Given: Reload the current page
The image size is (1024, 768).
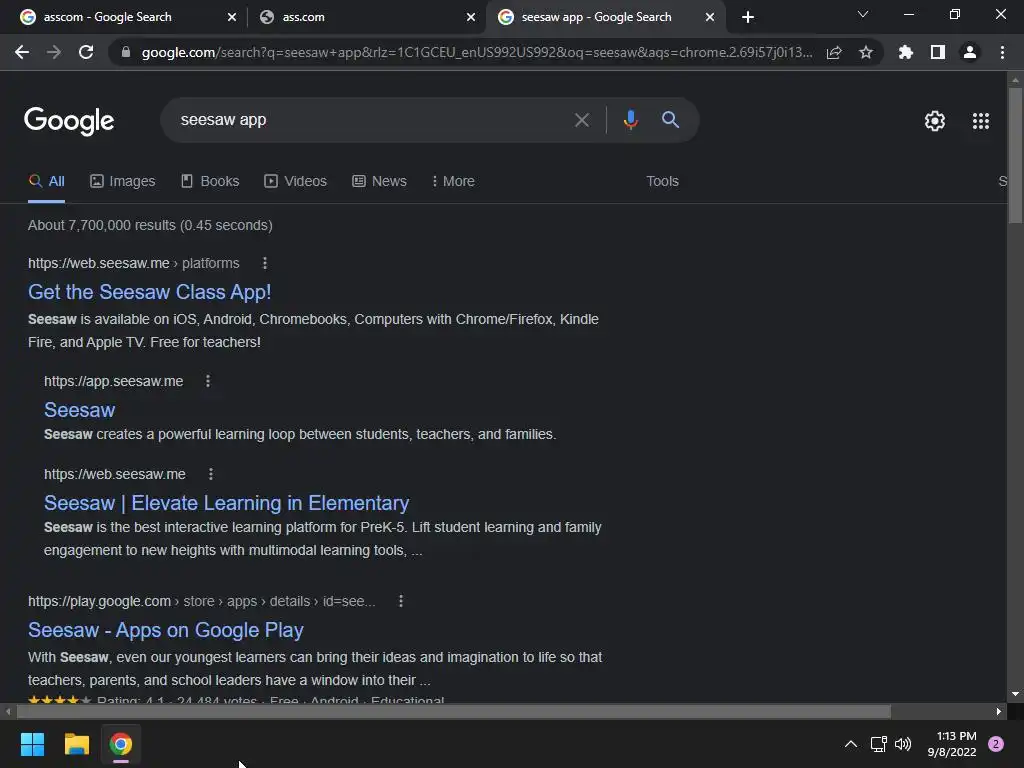Looking at the screenshot, I should pos(86,52).
